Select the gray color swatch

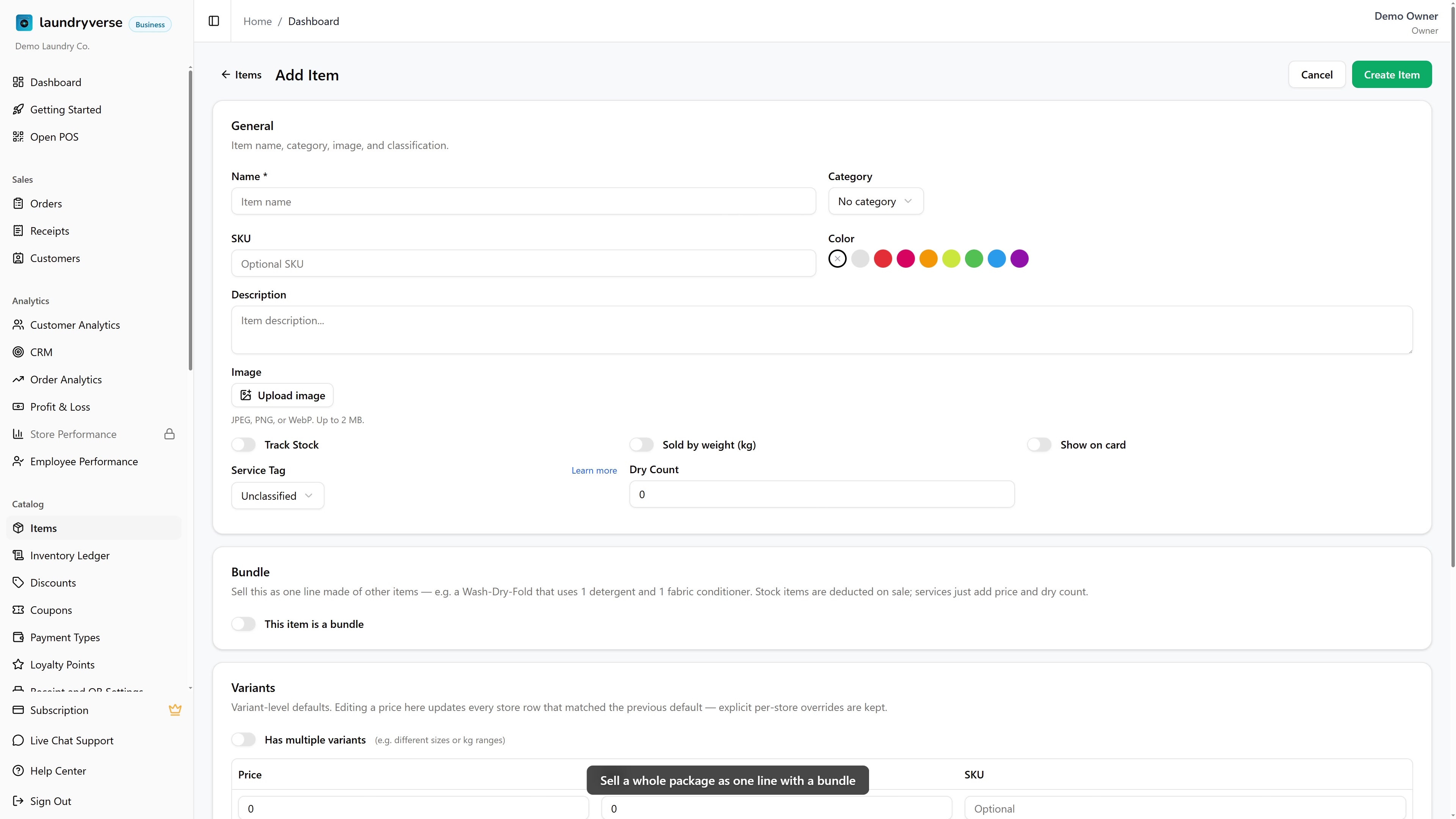pos(860,259)
